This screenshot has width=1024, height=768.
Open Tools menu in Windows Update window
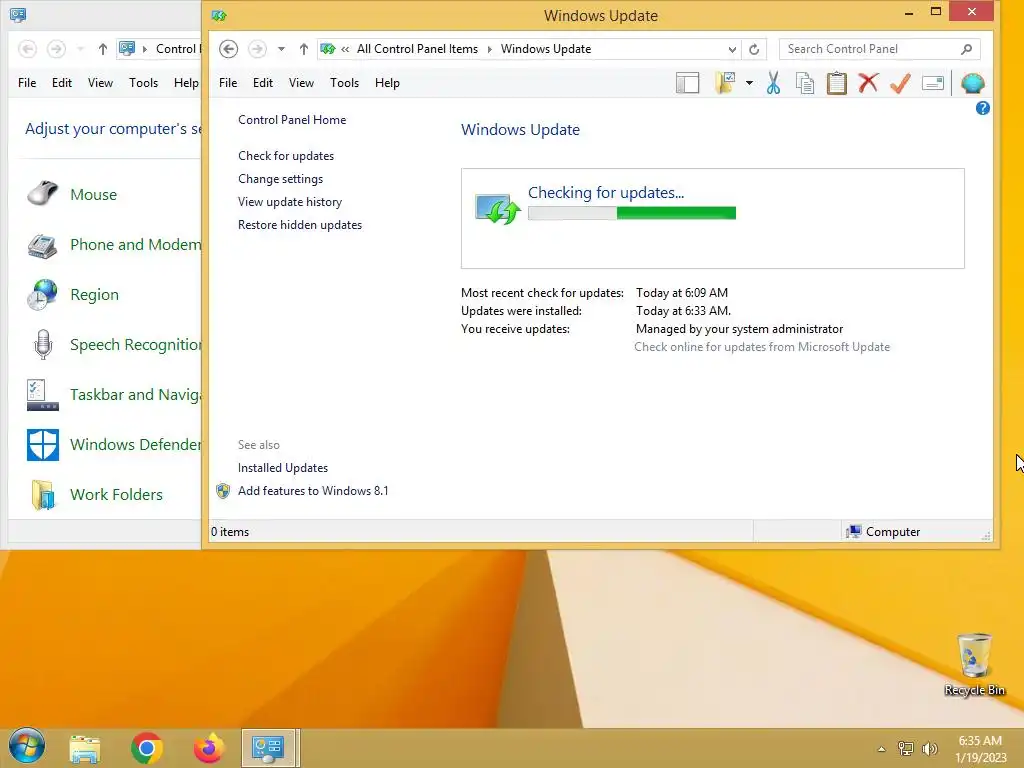[344, 83]
